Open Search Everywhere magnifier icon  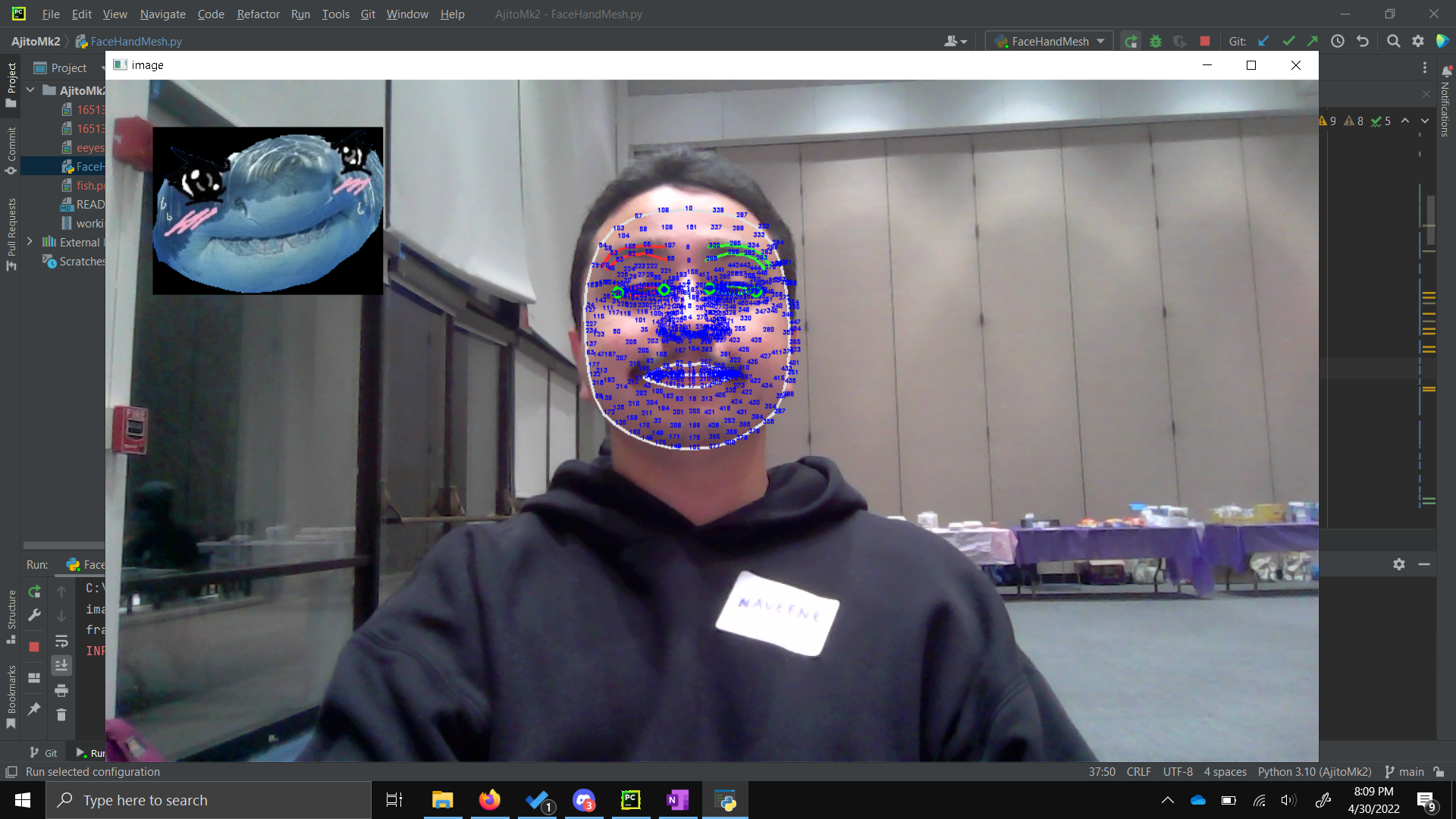click(1393, 42)
